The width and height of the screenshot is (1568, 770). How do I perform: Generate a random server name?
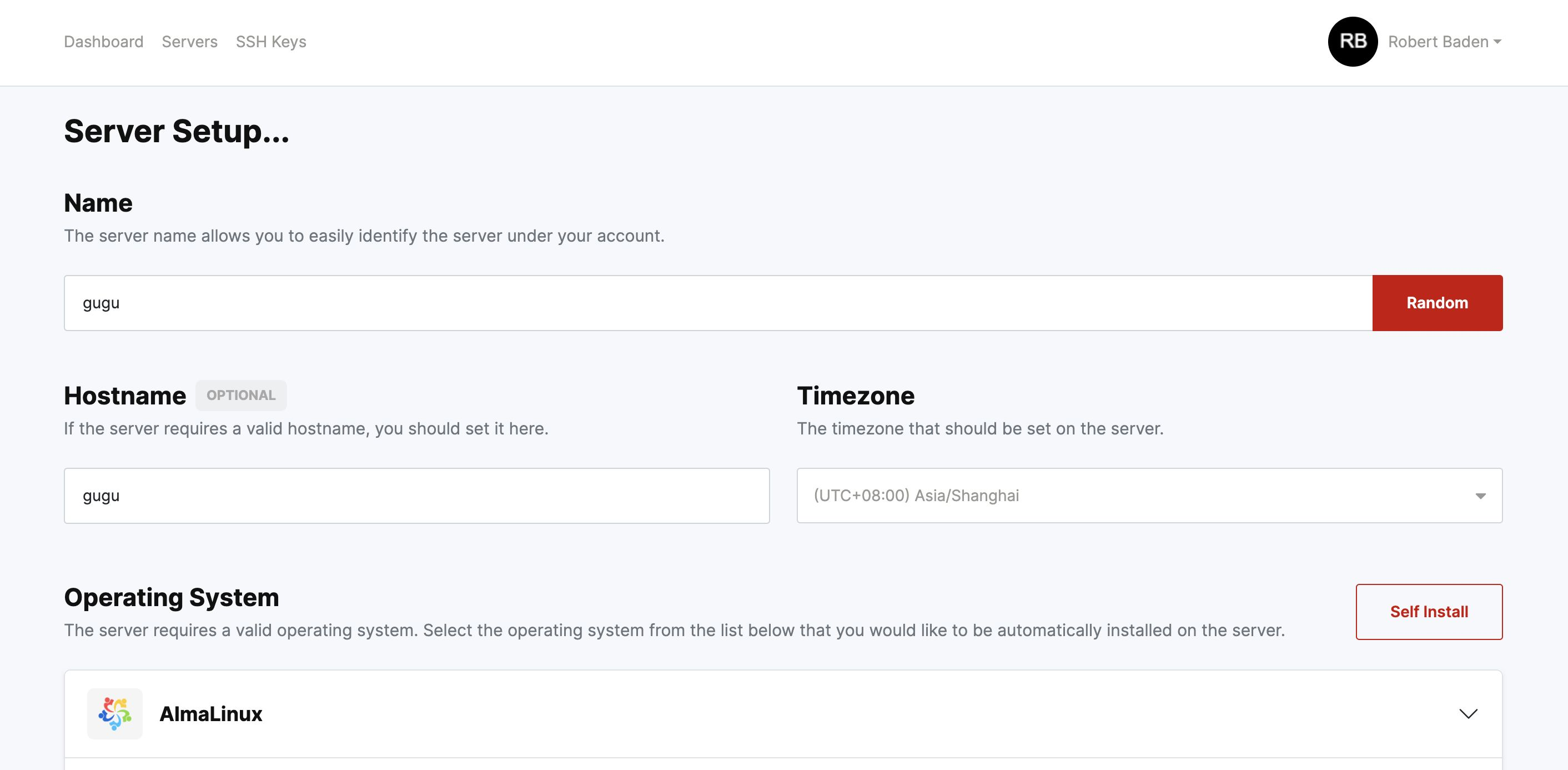click(1437, 303)
